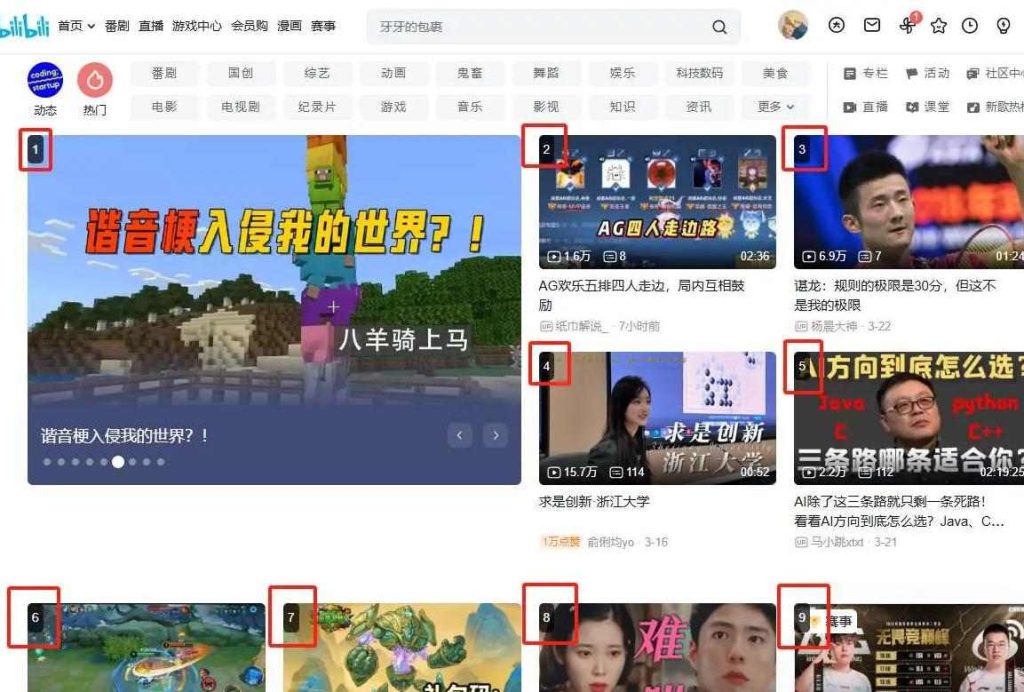1024x692 pixels.
Task: Open the 社区中心 icon link
Action: (x=995, y=73)
